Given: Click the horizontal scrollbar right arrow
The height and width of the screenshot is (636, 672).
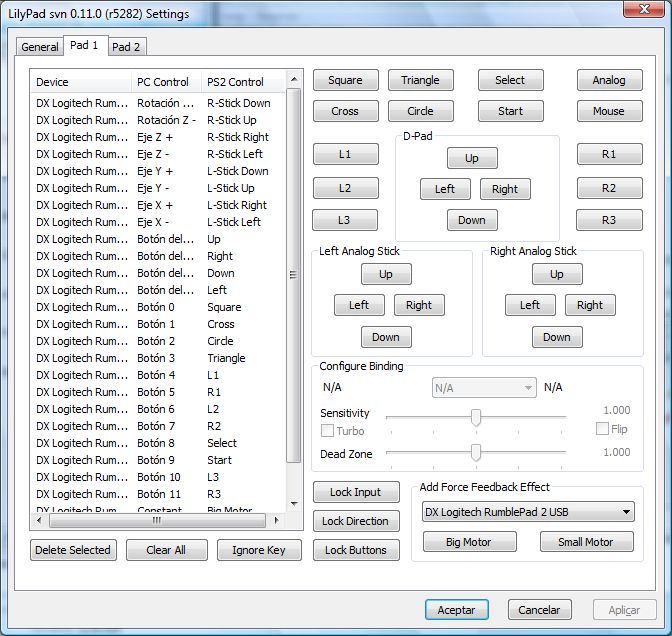Looking at the screenshot, I should pyautogui.click(x=276, y=520).
